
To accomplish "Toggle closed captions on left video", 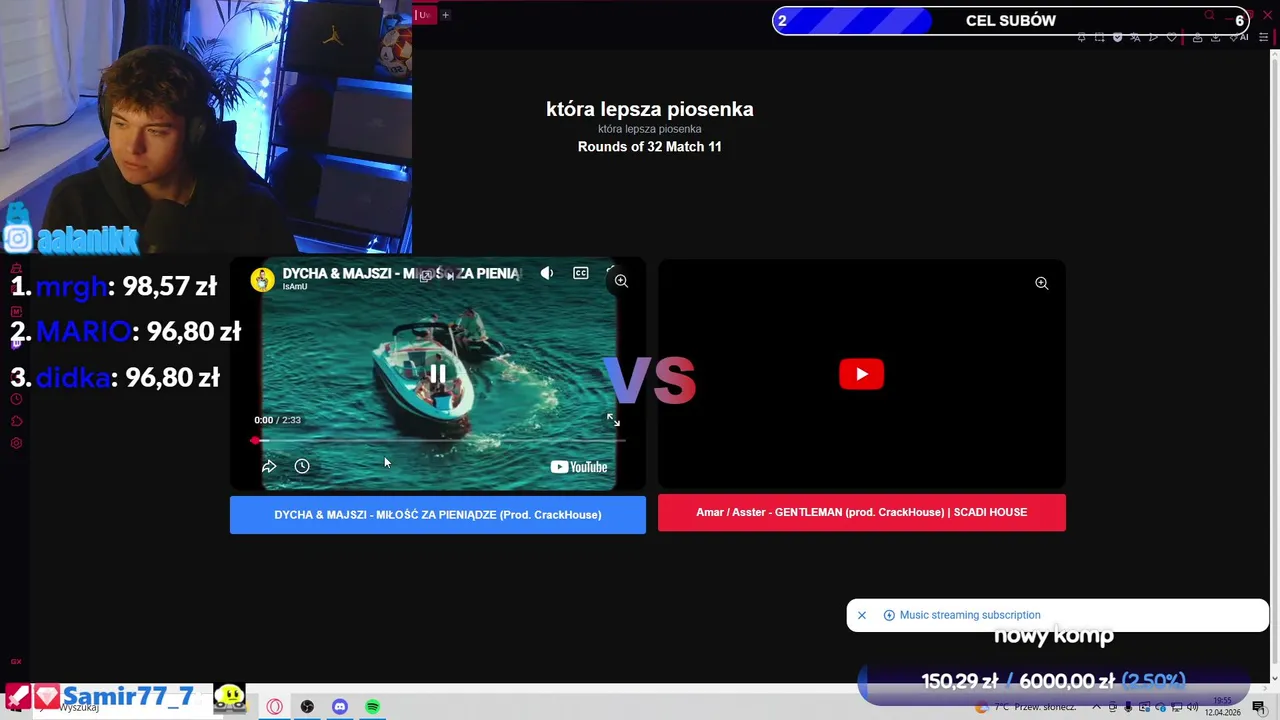I will click(x=581, y=273).
